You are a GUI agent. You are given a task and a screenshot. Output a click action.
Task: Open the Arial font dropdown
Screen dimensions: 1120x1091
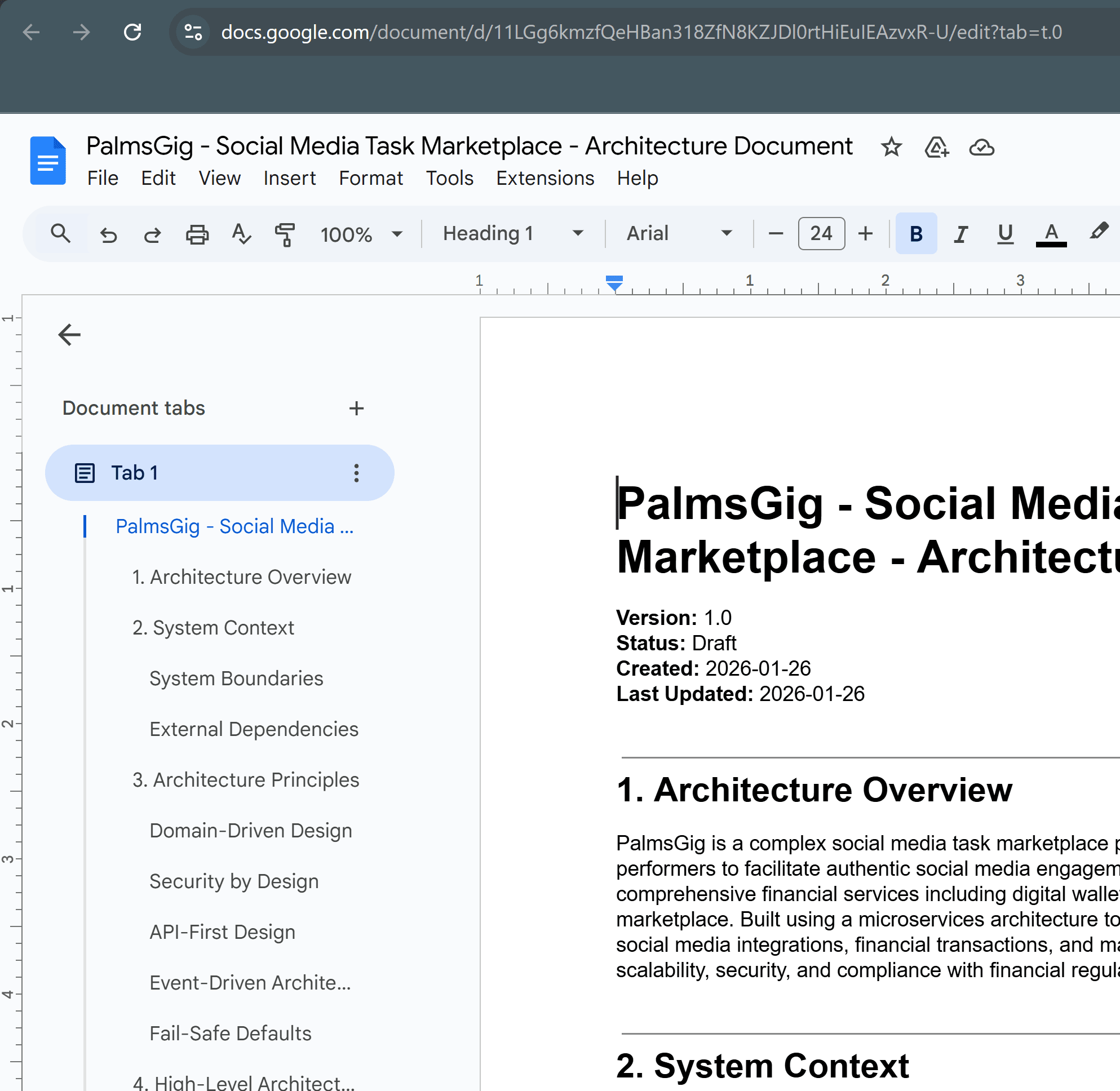[x=679, y=234]
